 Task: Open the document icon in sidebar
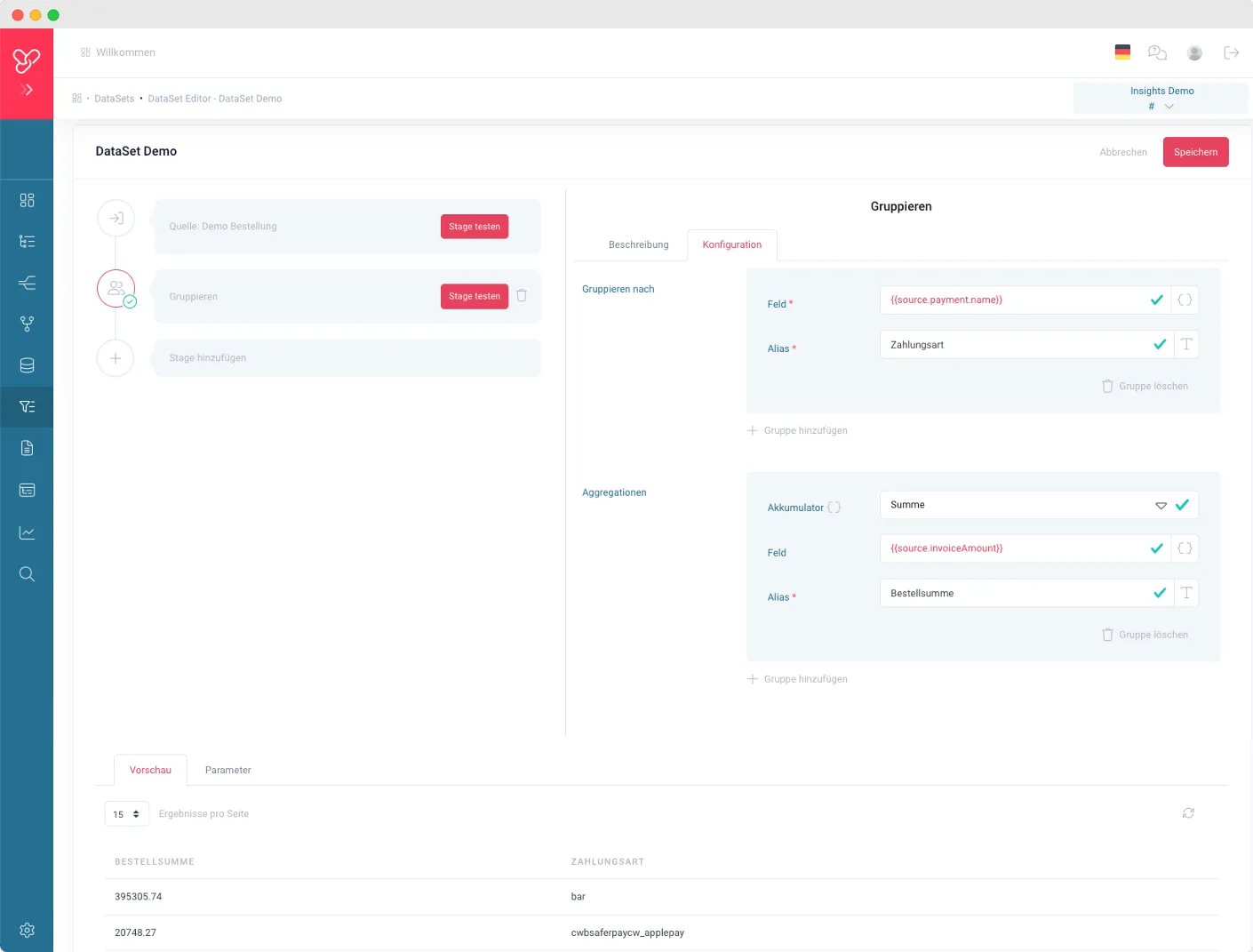(x=27, y=448)
